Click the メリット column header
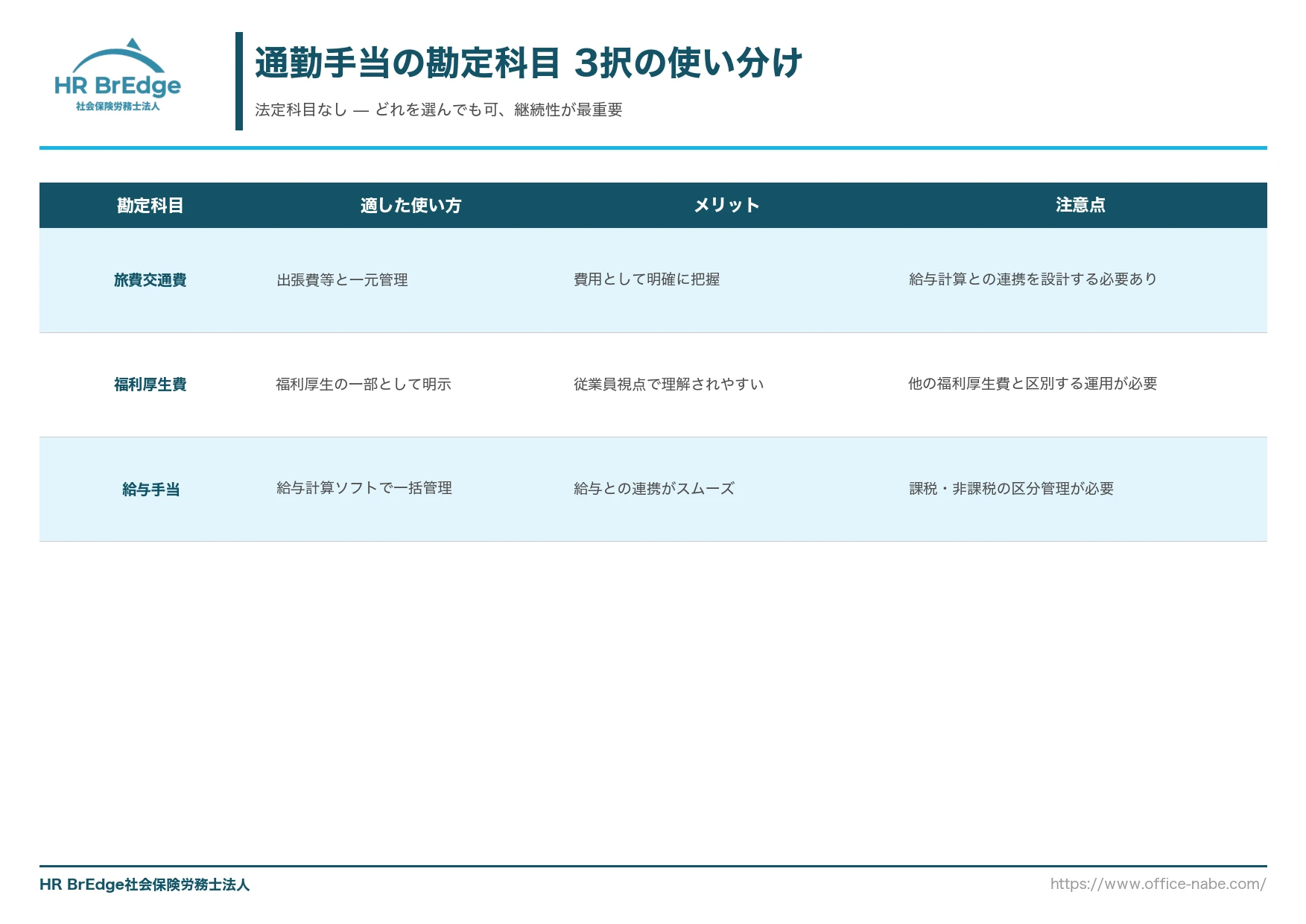The width and height of the screenshot is (1306, 924). click(726, 205)
